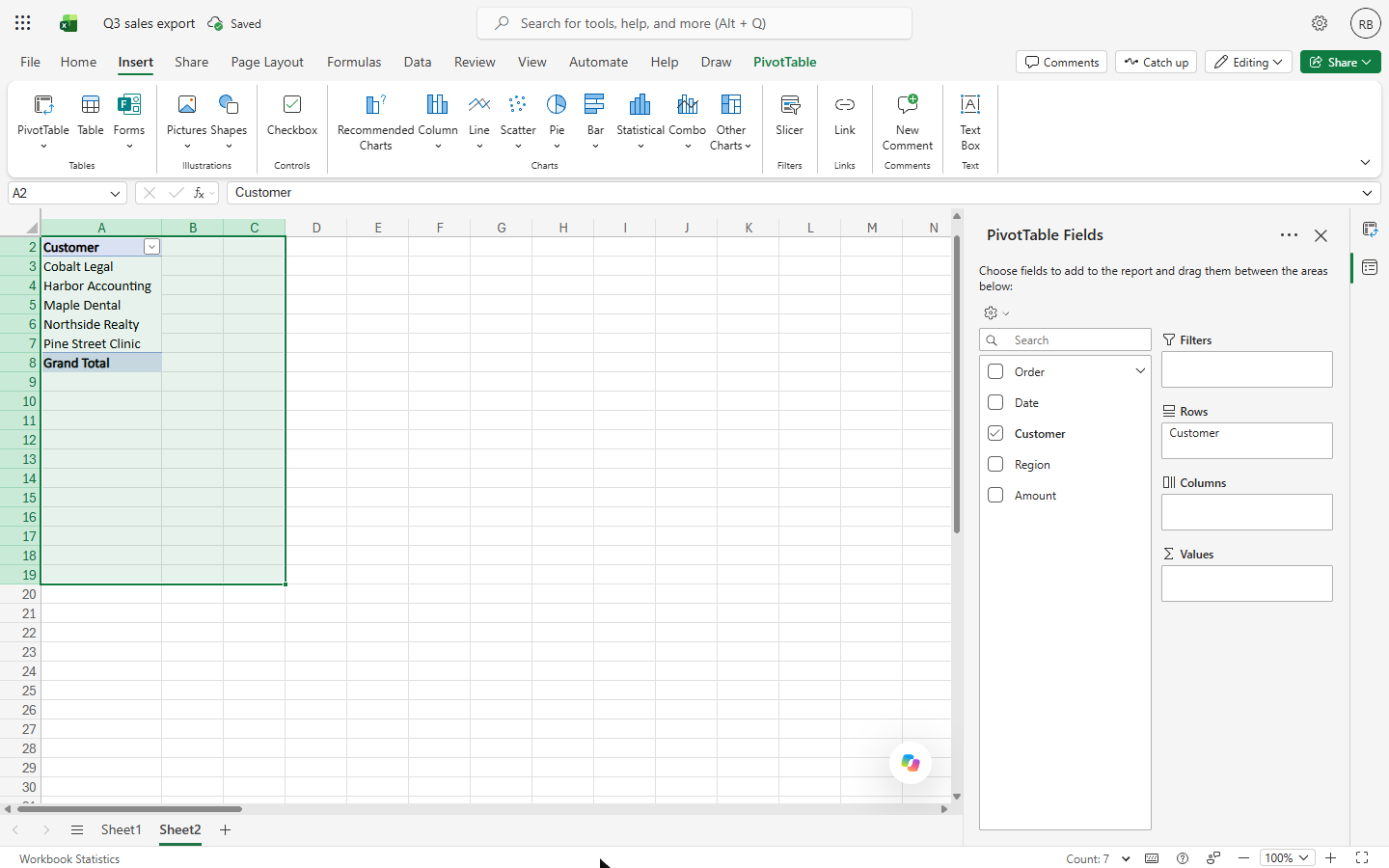Click the Catch up button
This screenshot has width=1389, height=868.
pyautogui.click(x=1156, y=62)
